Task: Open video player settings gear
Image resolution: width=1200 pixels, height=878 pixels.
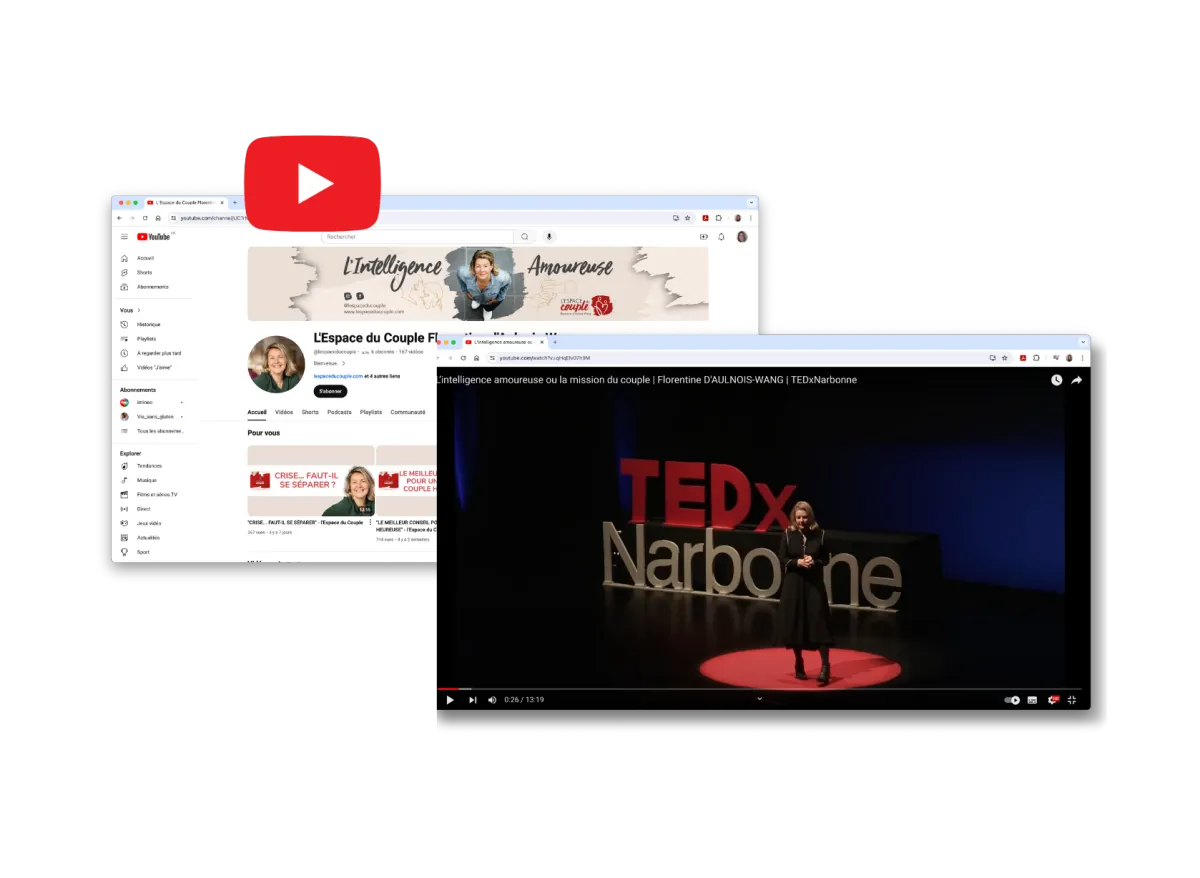Action: tap(1052, 700)
